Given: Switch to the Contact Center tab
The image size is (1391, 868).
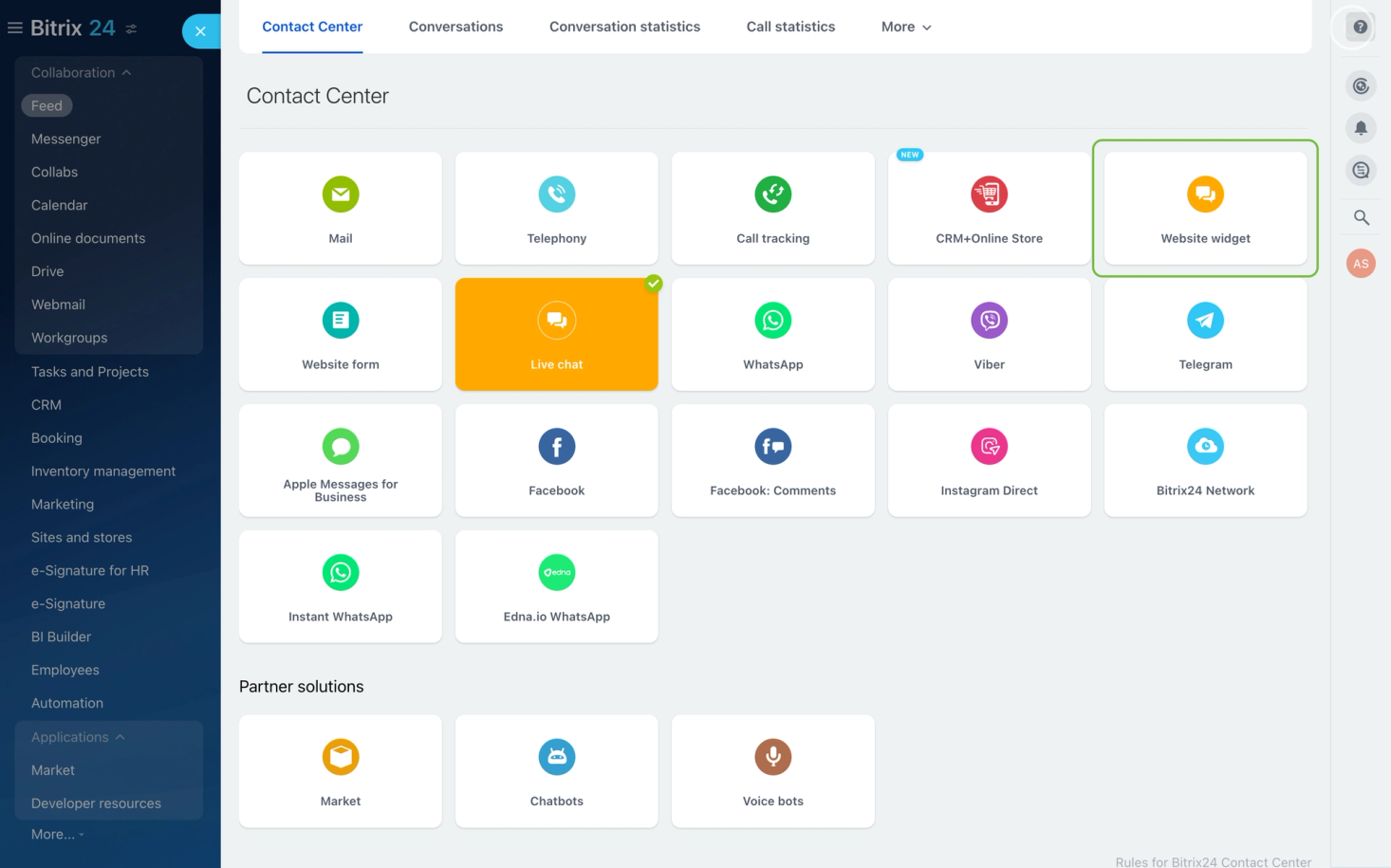Looking at the screenshot, I should pyautogui.click(x=312, y=27).
